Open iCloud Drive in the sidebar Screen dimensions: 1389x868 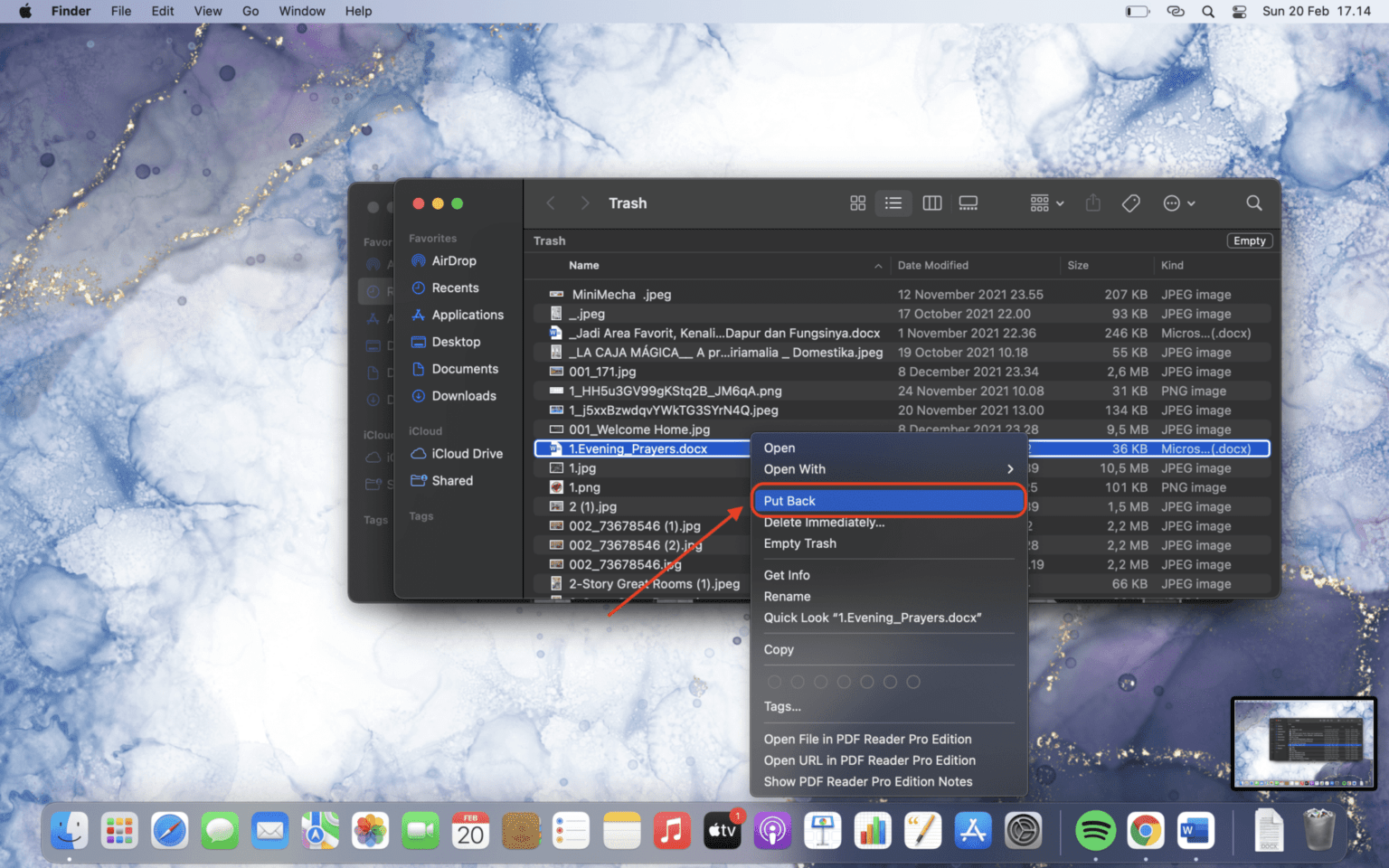pos(466,454)
